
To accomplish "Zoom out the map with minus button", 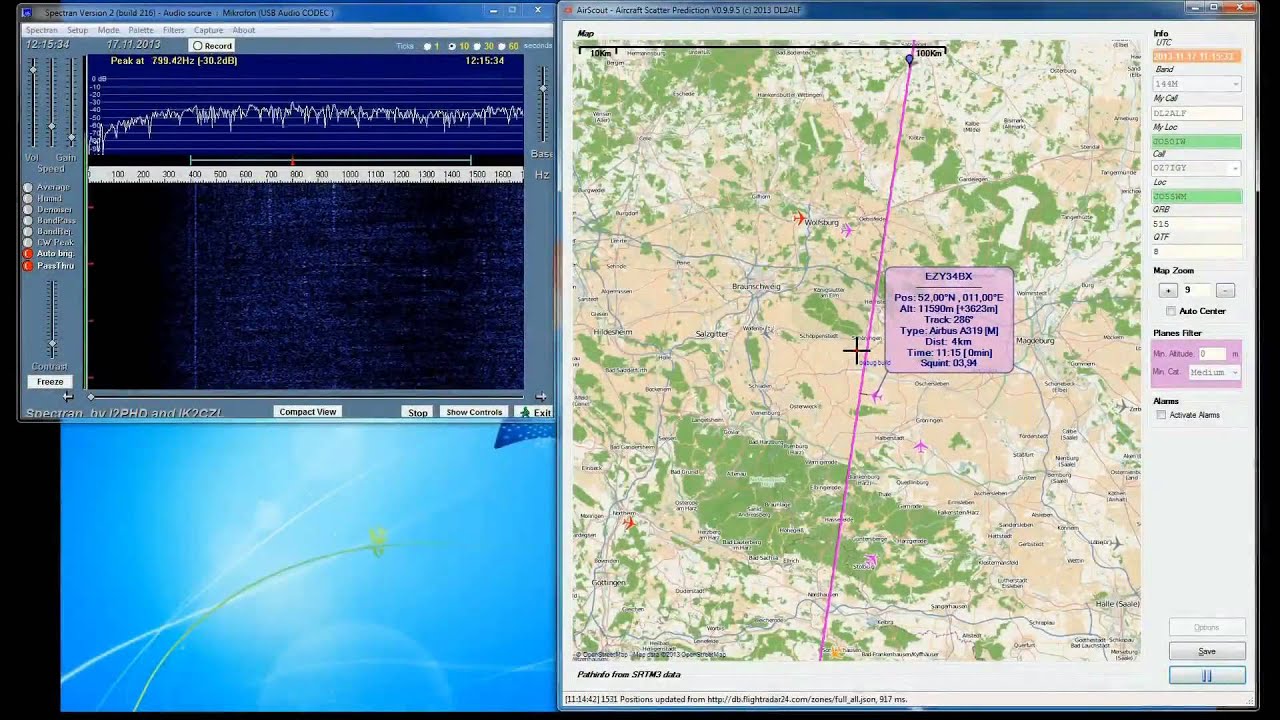I will point(1225,290).
